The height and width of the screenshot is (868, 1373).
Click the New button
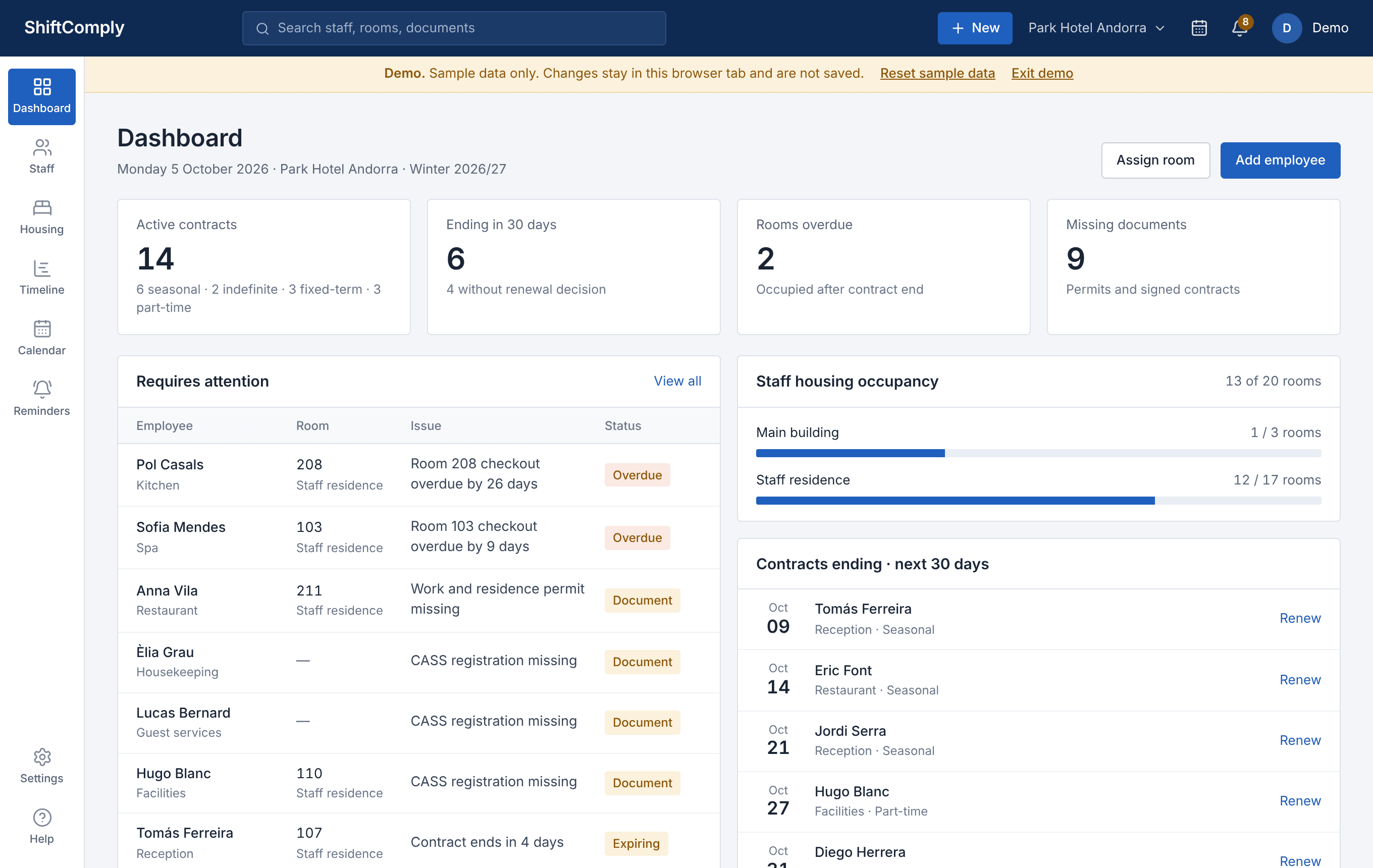click(974, 28)
